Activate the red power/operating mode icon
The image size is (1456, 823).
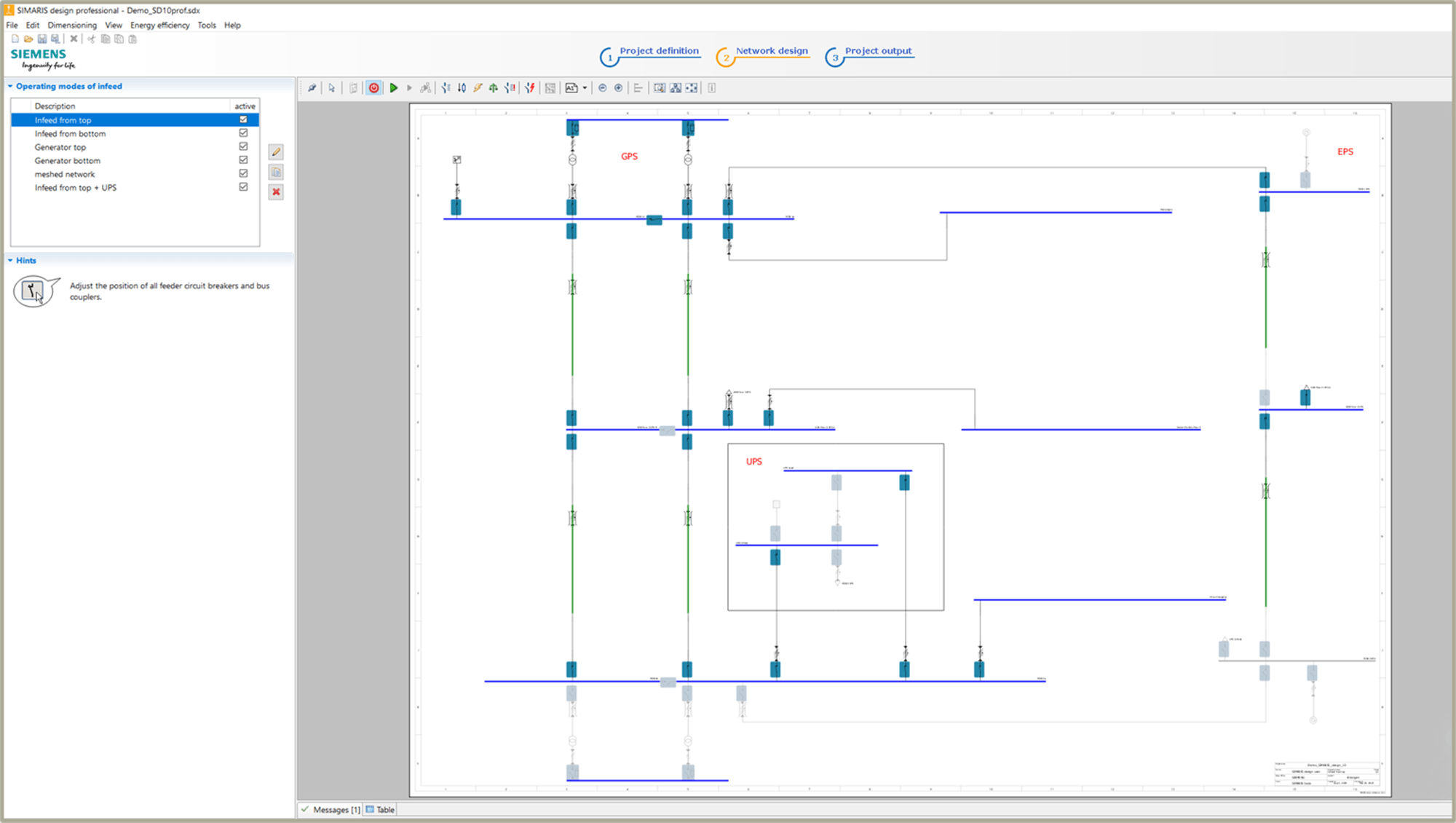point(373,87)
